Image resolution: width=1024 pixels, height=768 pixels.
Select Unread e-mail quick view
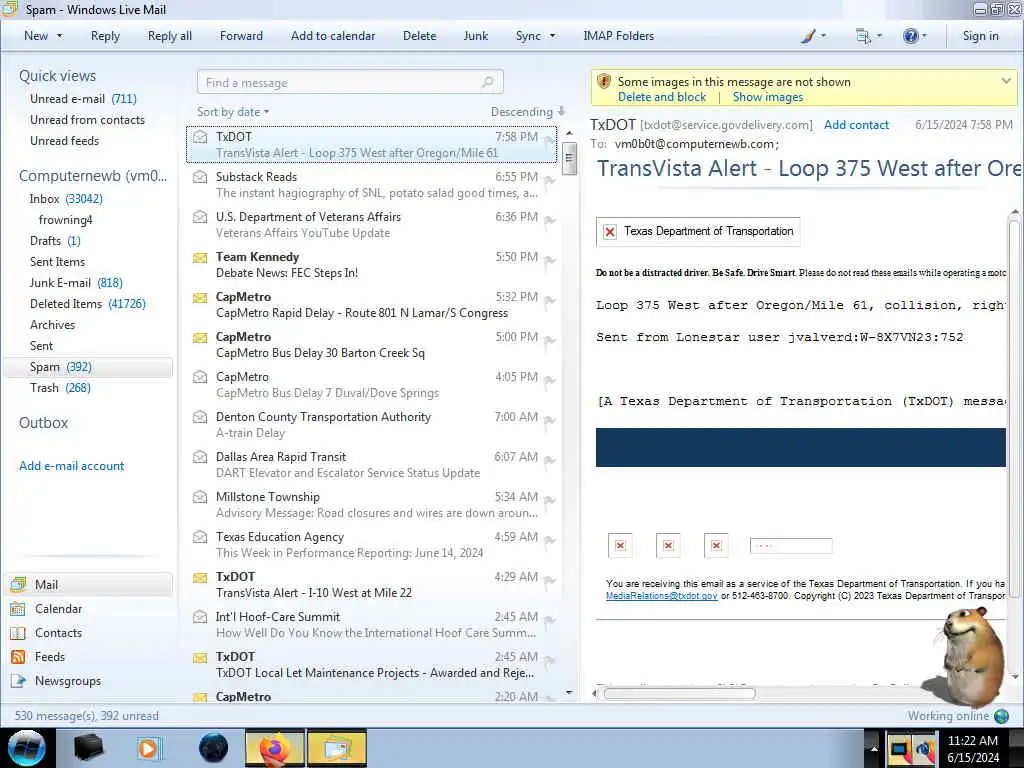(x=83, y=99)
